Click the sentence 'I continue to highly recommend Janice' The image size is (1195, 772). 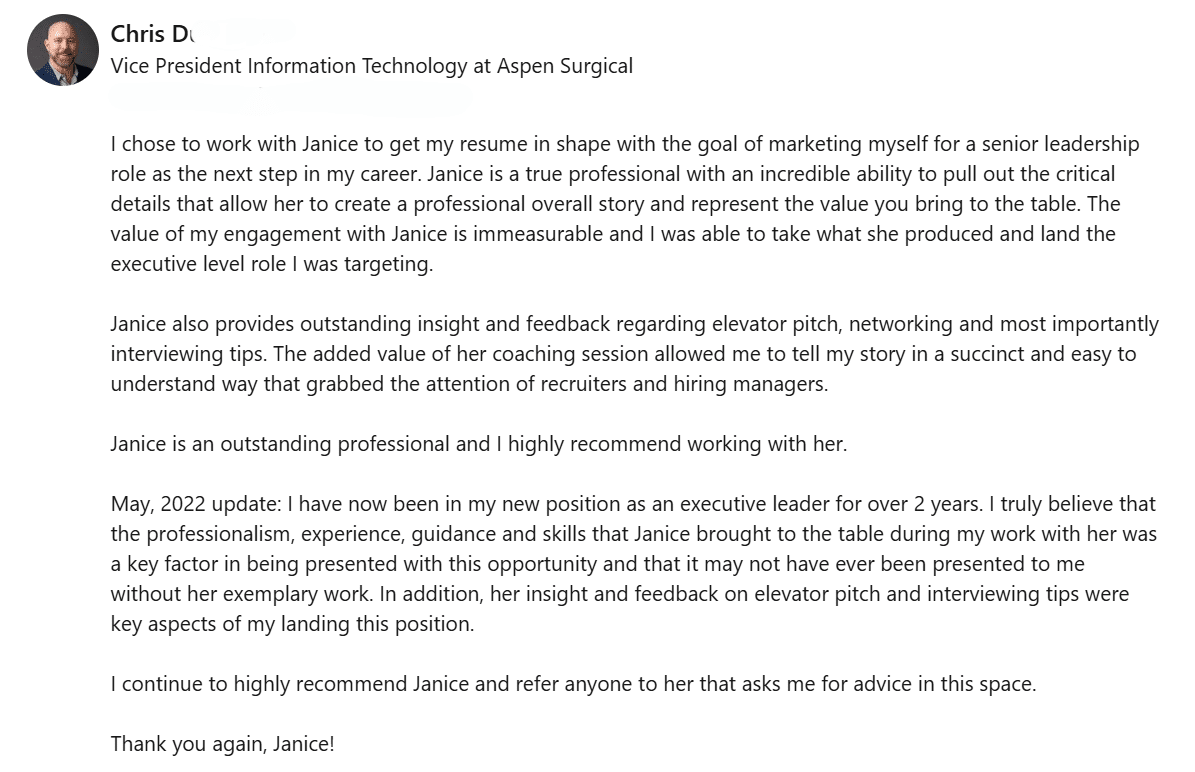[572, 684]
